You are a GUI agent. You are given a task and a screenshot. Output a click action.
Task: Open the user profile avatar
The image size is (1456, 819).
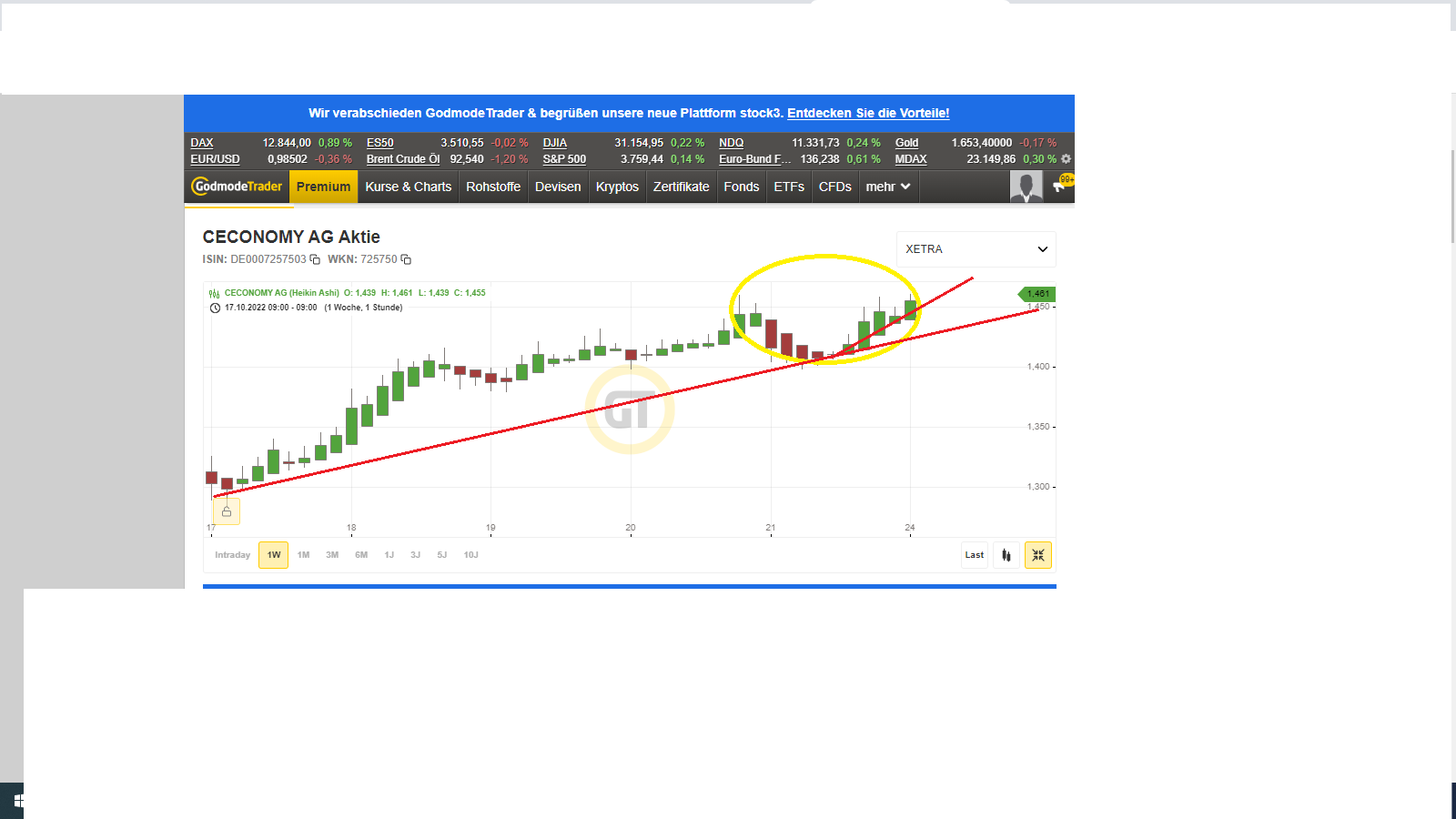tap(1026, 187)
